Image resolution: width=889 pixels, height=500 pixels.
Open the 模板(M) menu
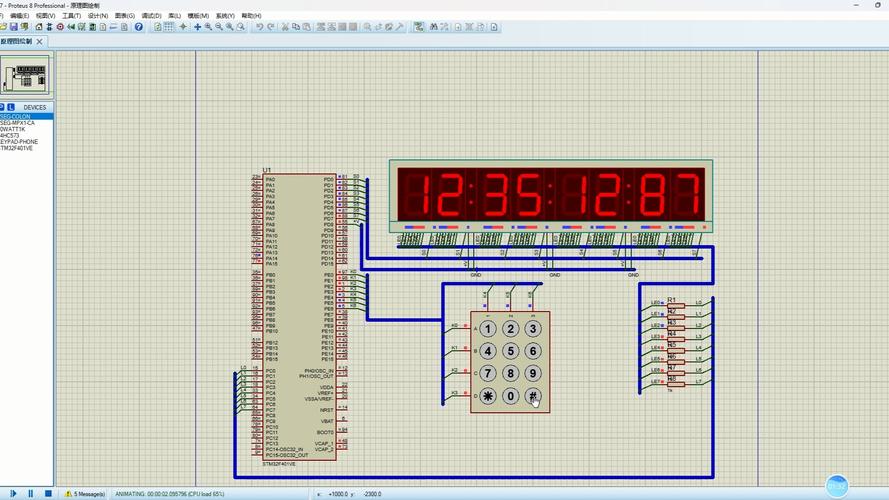(x=198, y=16)
